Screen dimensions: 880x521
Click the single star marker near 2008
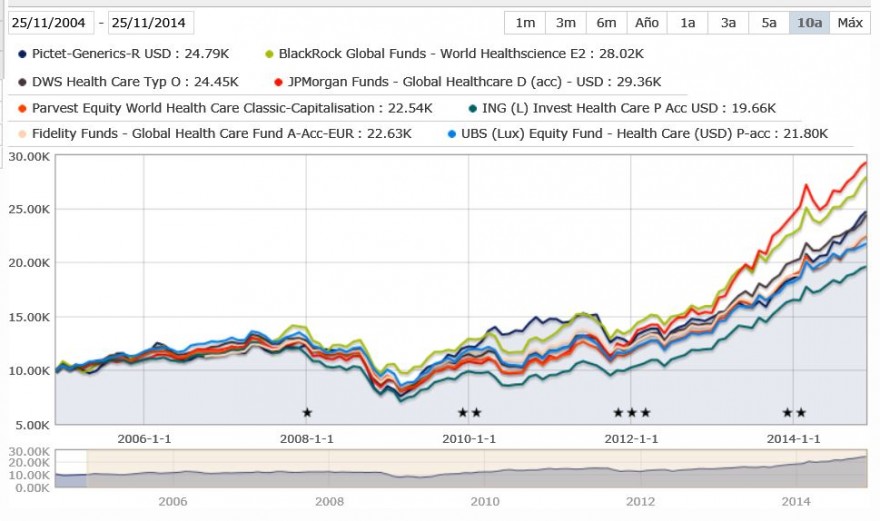[307, 413]
